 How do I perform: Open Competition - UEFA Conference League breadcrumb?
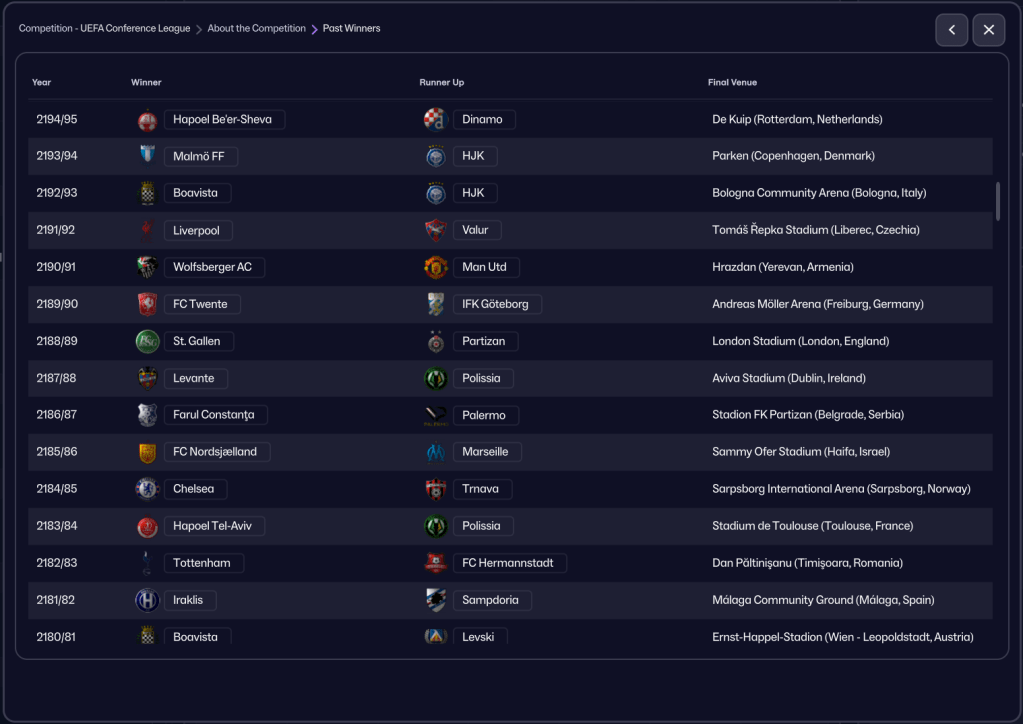coord(104,29)
